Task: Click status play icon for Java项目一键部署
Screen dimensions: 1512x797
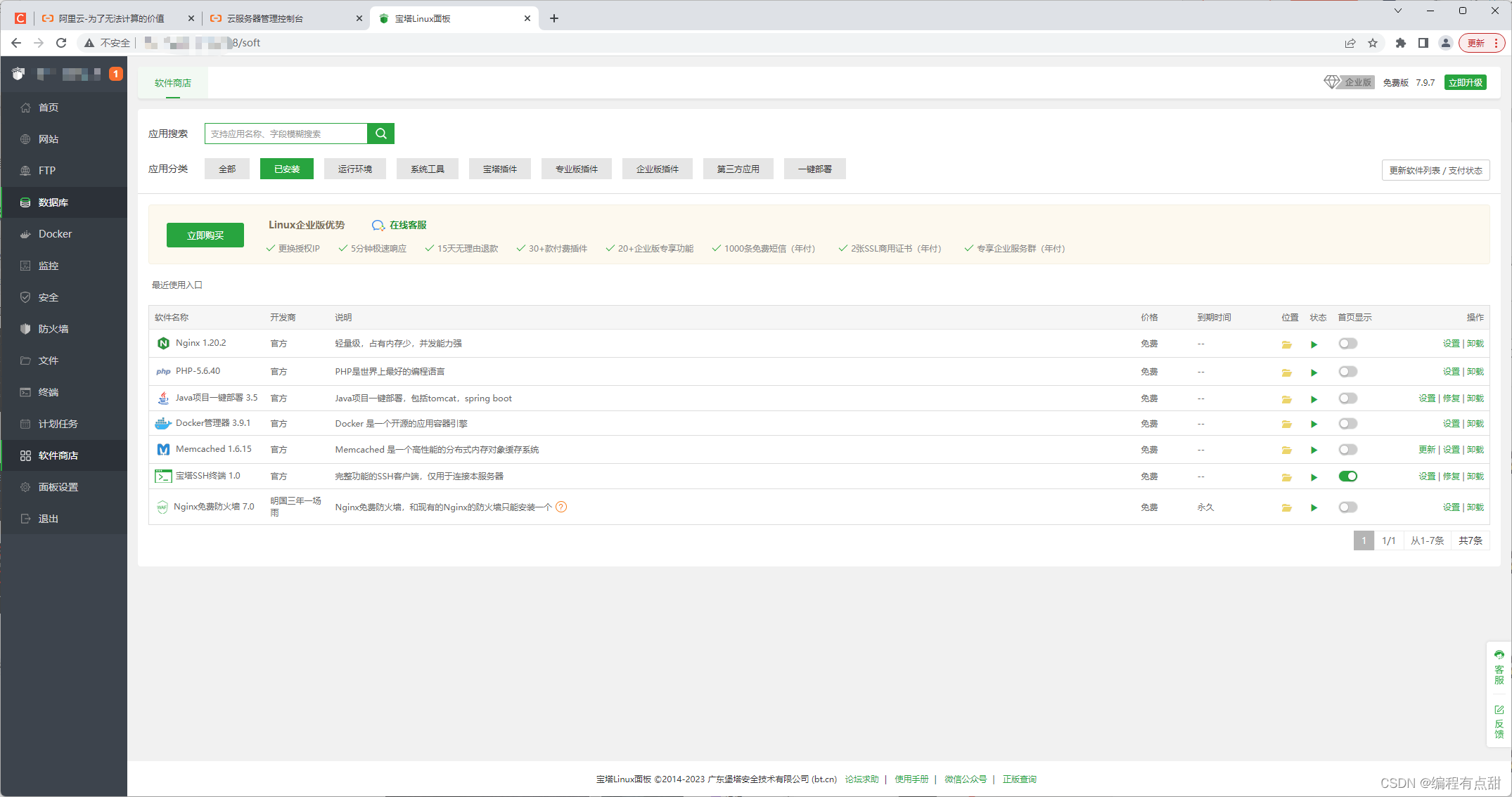Action: coord(1314,399)
